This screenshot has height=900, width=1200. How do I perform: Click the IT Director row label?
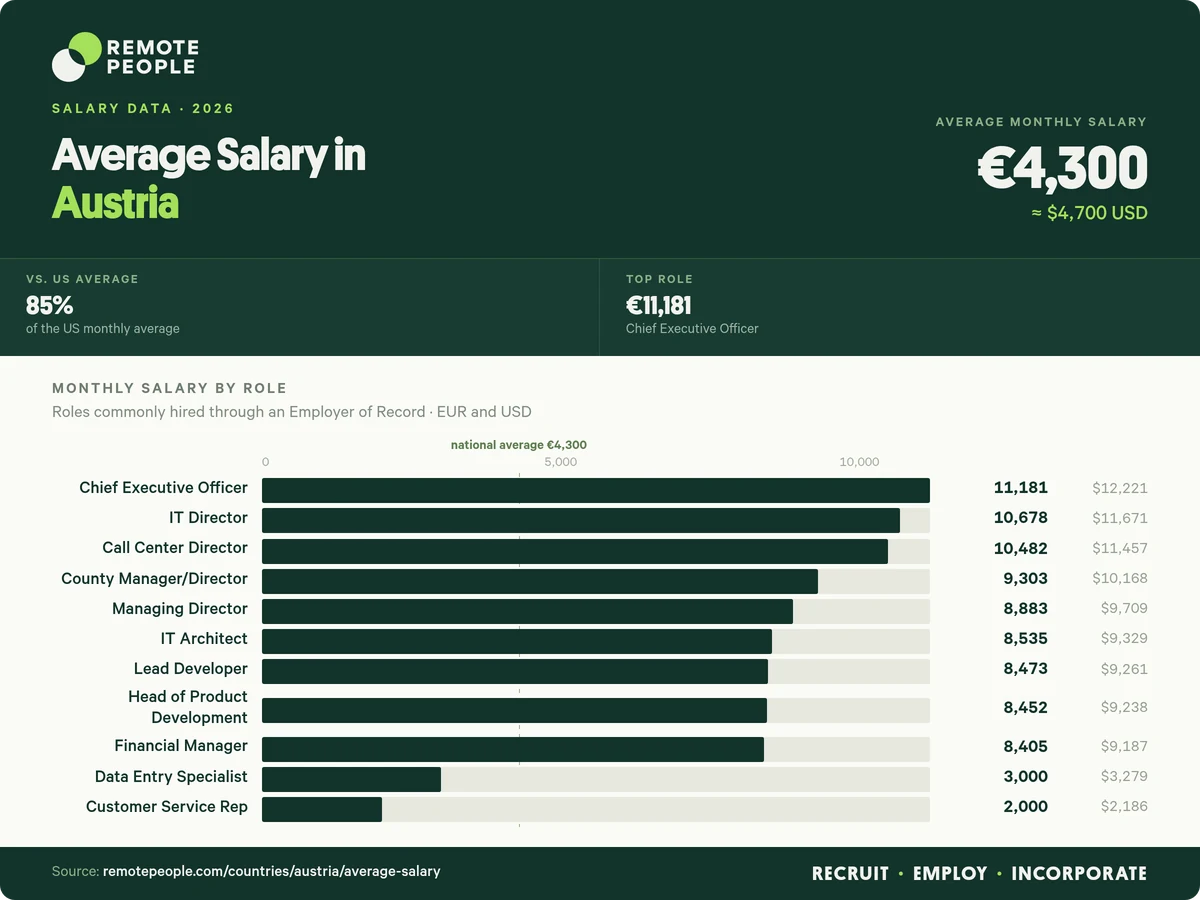[209, 518]
